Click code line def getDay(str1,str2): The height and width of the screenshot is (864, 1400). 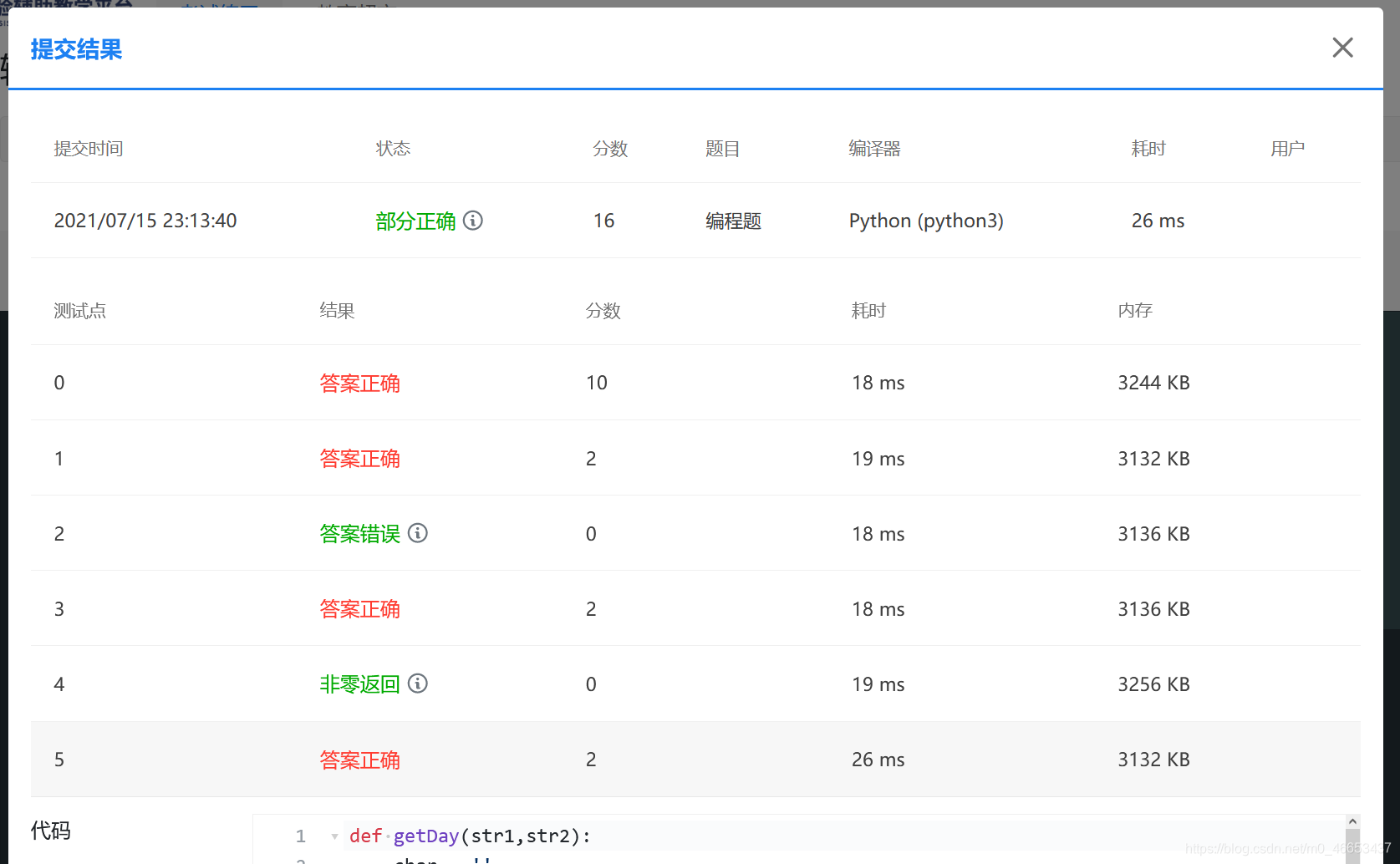tap(470, 836)
